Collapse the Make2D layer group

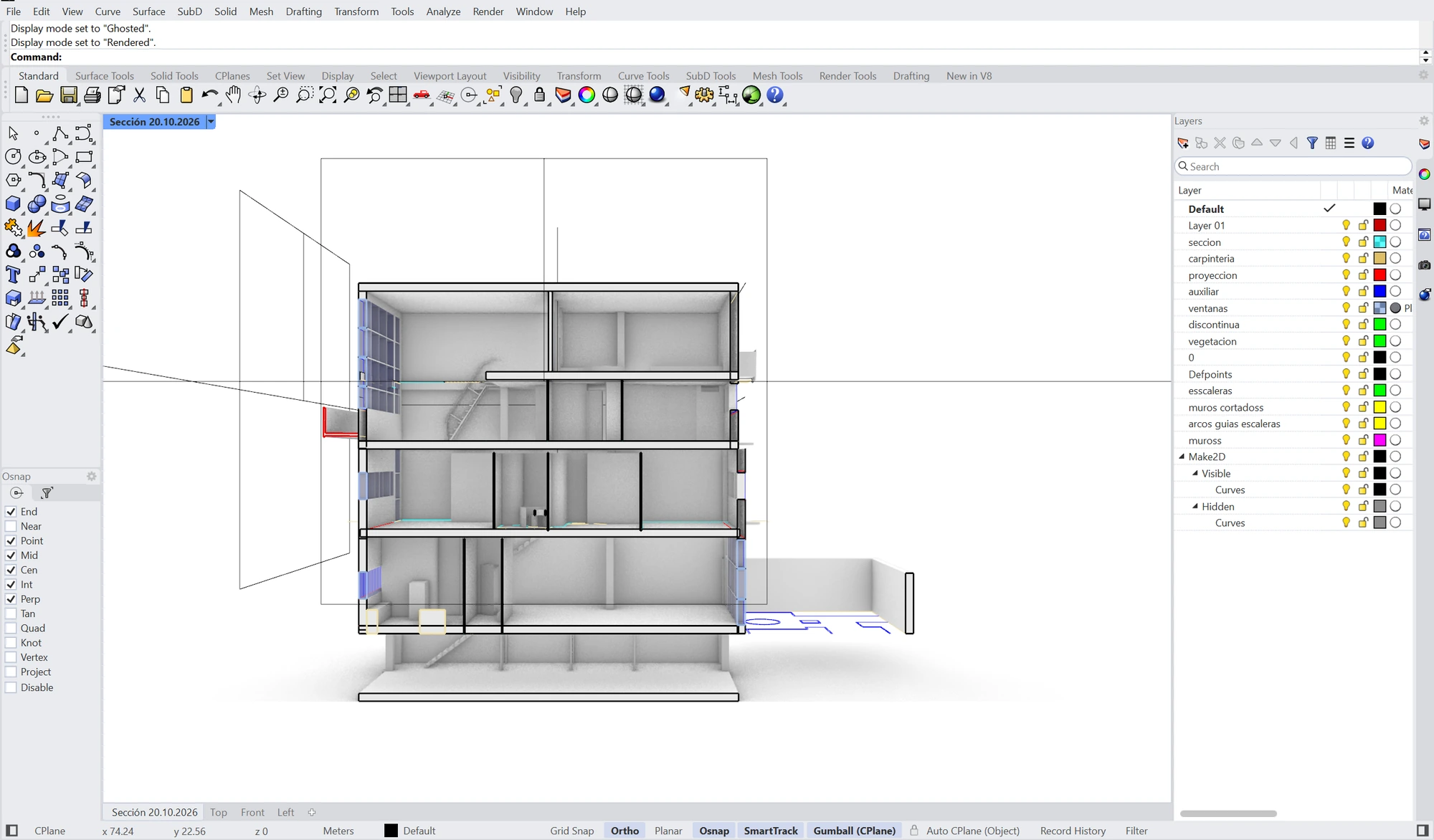click(x=1182, y=457)
